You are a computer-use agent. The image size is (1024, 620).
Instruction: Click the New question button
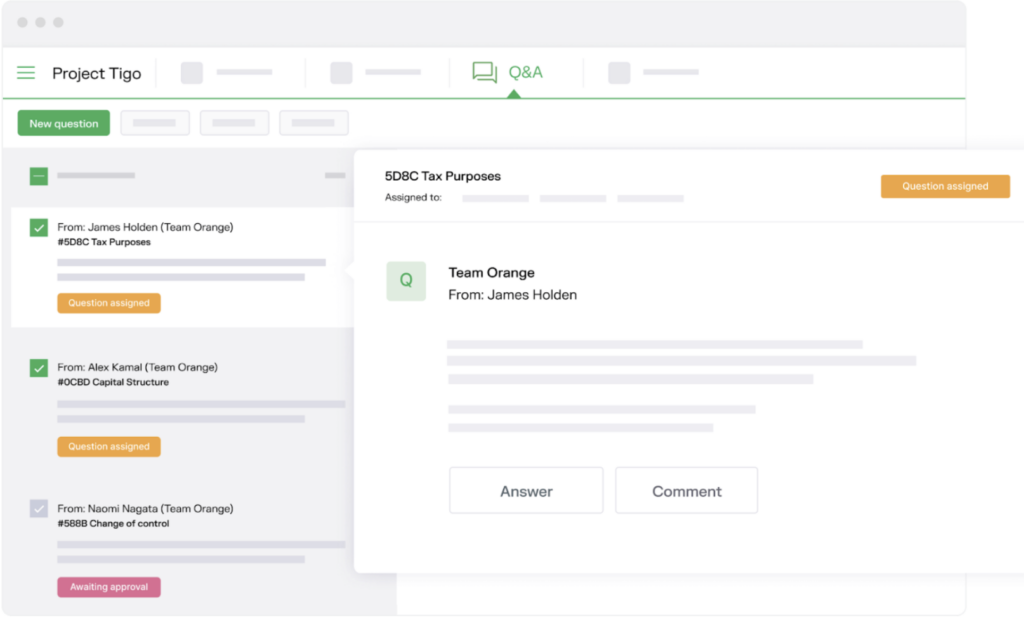pos(64,123)
